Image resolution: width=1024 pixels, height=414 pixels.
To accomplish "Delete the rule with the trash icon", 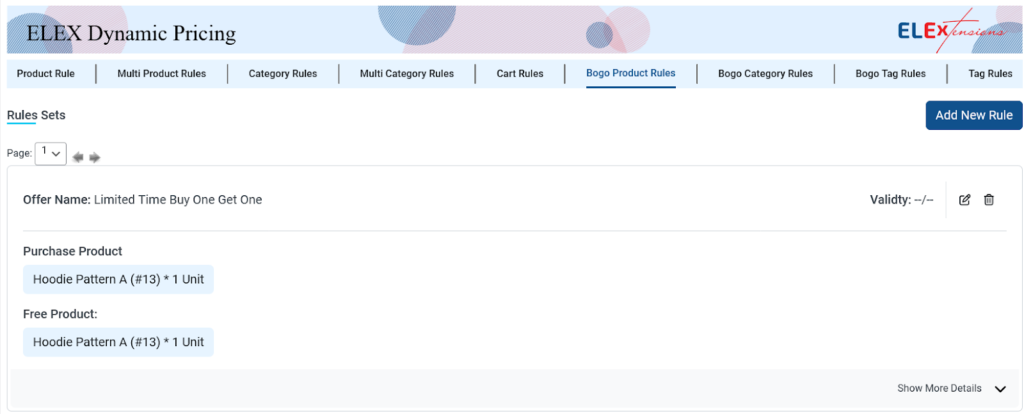I will (x=989, y=200).
